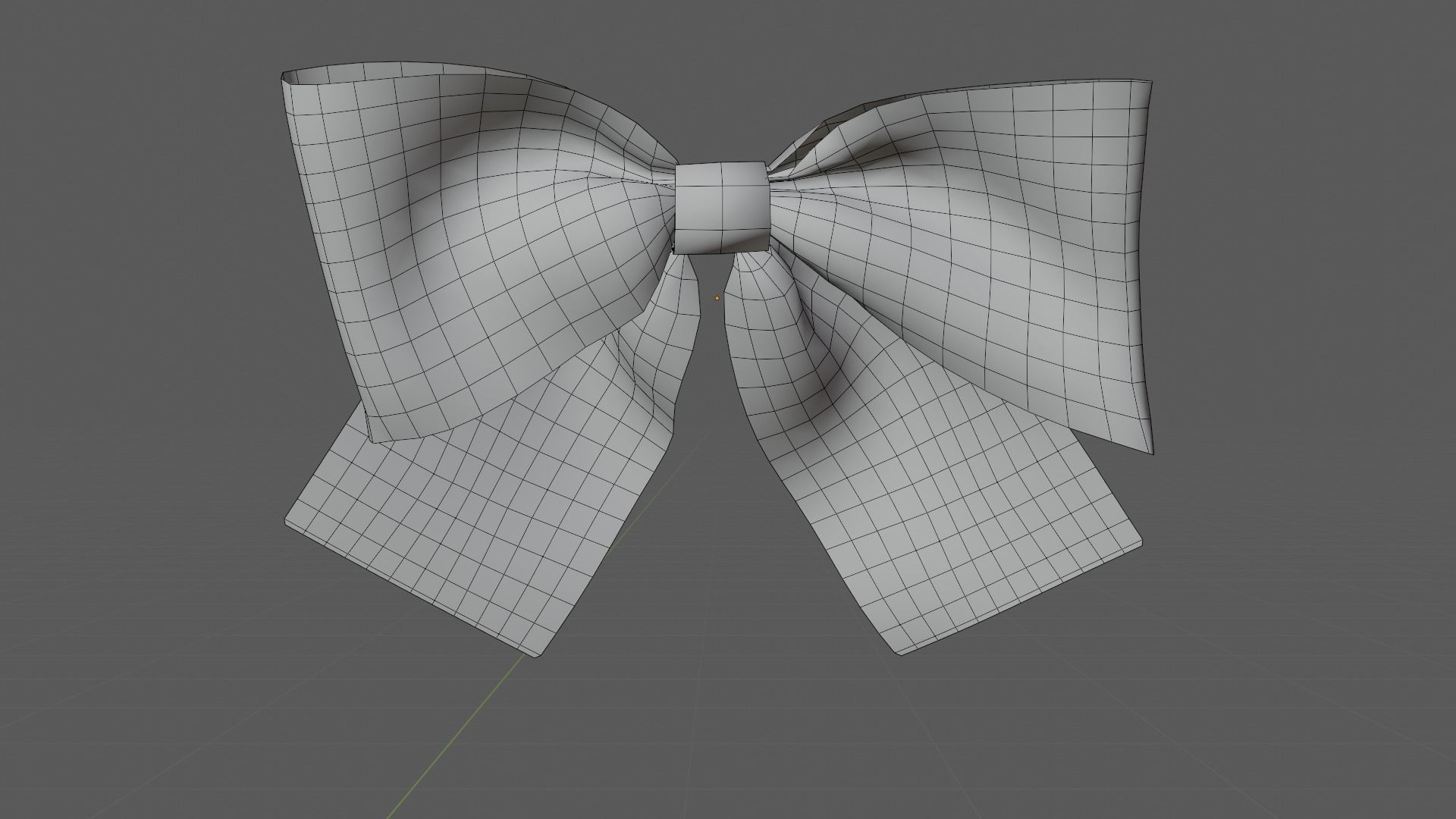The width and height of the screenshot is (1456, 819).
Task: Click the orange object origin dot
Action: click(x=717, y=298)
